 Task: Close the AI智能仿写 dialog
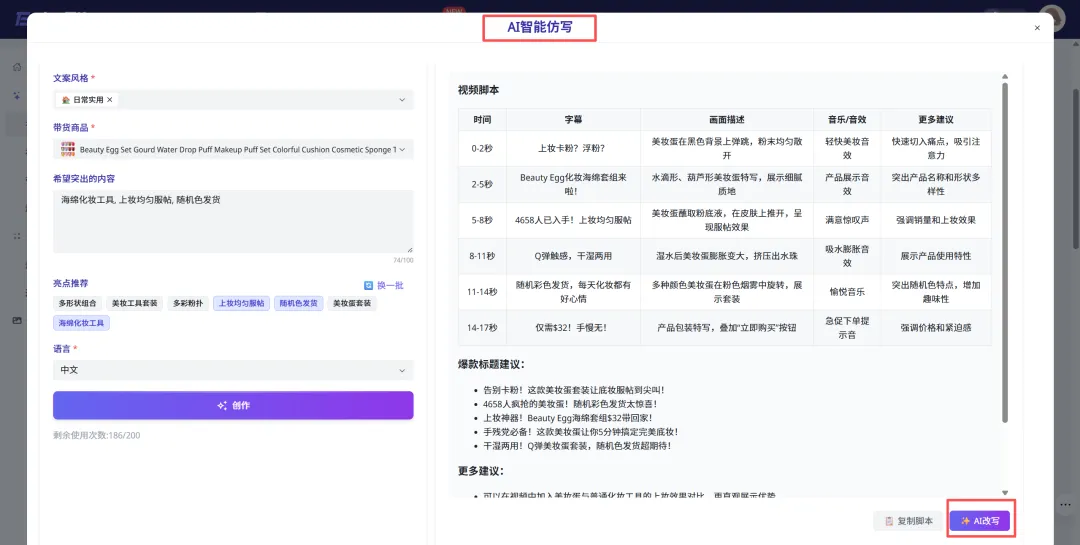pos(1037,28)
